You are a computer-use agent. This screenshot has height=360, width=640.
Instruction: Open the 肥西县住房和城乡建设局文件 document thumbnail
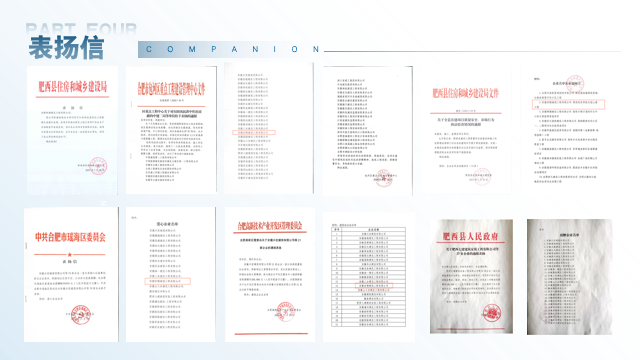pos(466,131)
